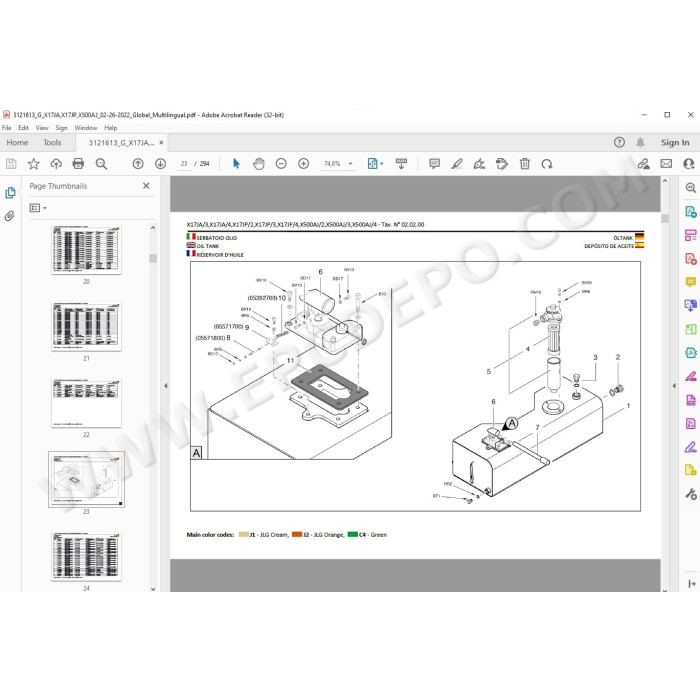Screen dimensions: 700x700
Task: Expand the zoom level dropdown
Action: 350,164
